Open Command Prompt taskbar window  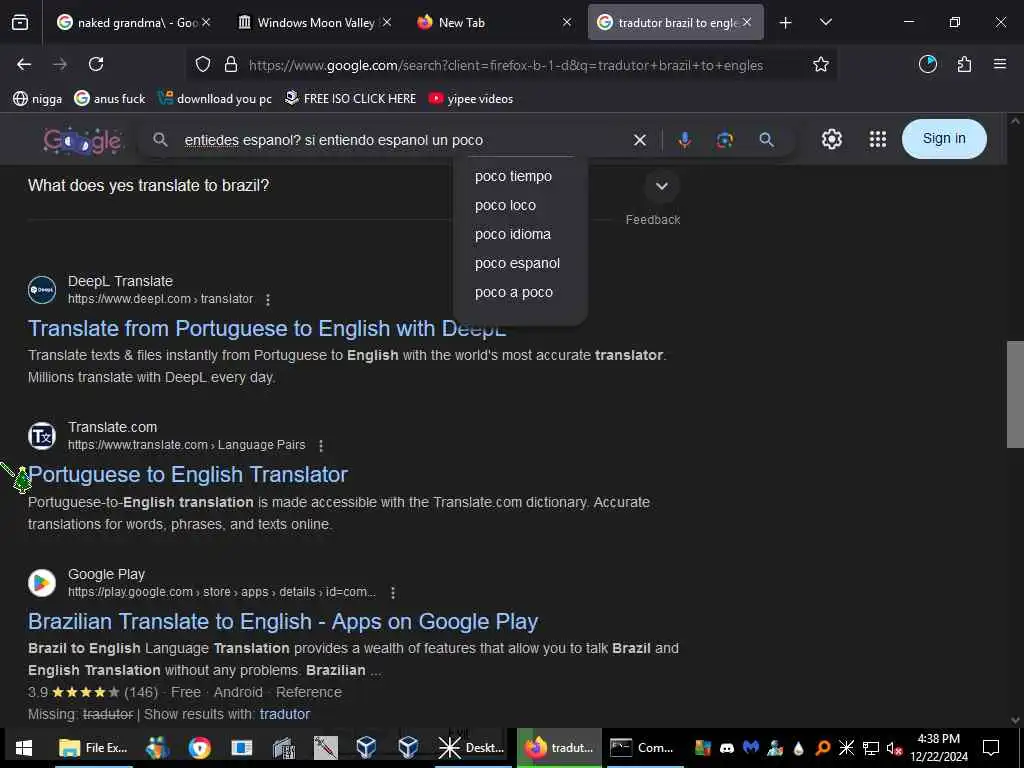click(643, 748)
